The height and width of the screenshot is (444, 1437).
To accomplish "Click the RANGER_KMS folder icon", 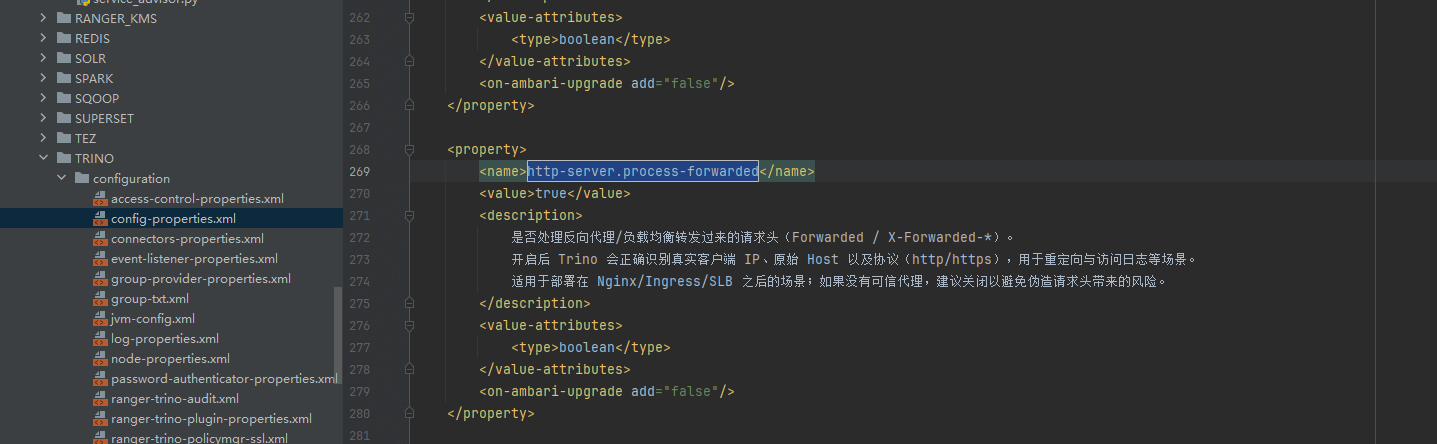I will pos(63,18).
